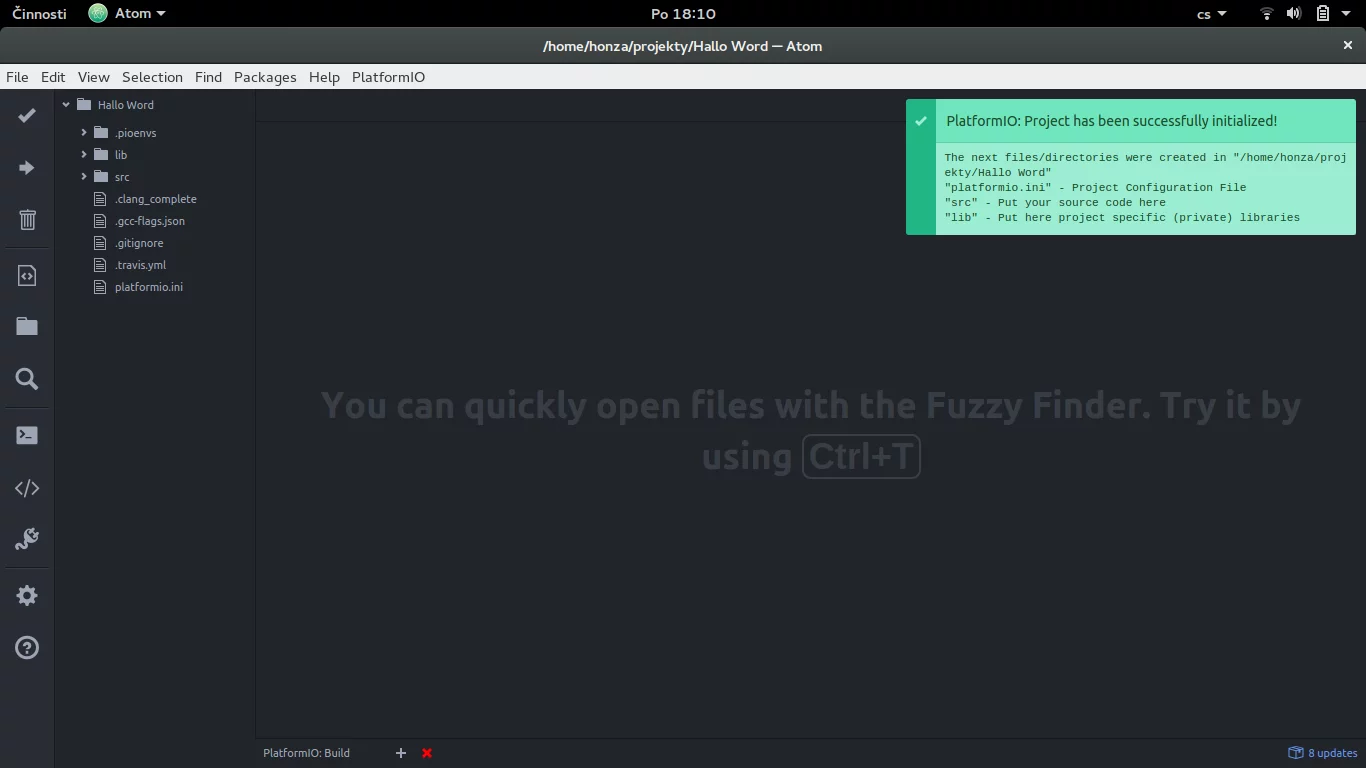Click the .clang_complete file icon
The image size is (1366, 768).
tap(99, 199)
